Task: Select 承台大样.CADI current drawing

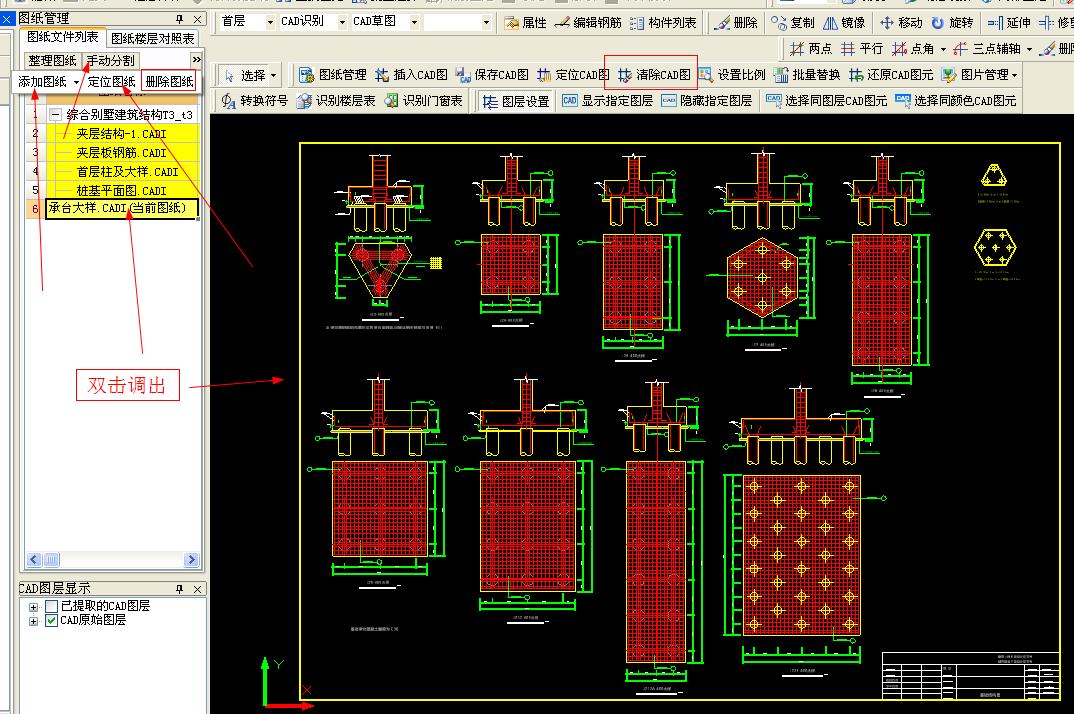Action: tap(121, 208)
